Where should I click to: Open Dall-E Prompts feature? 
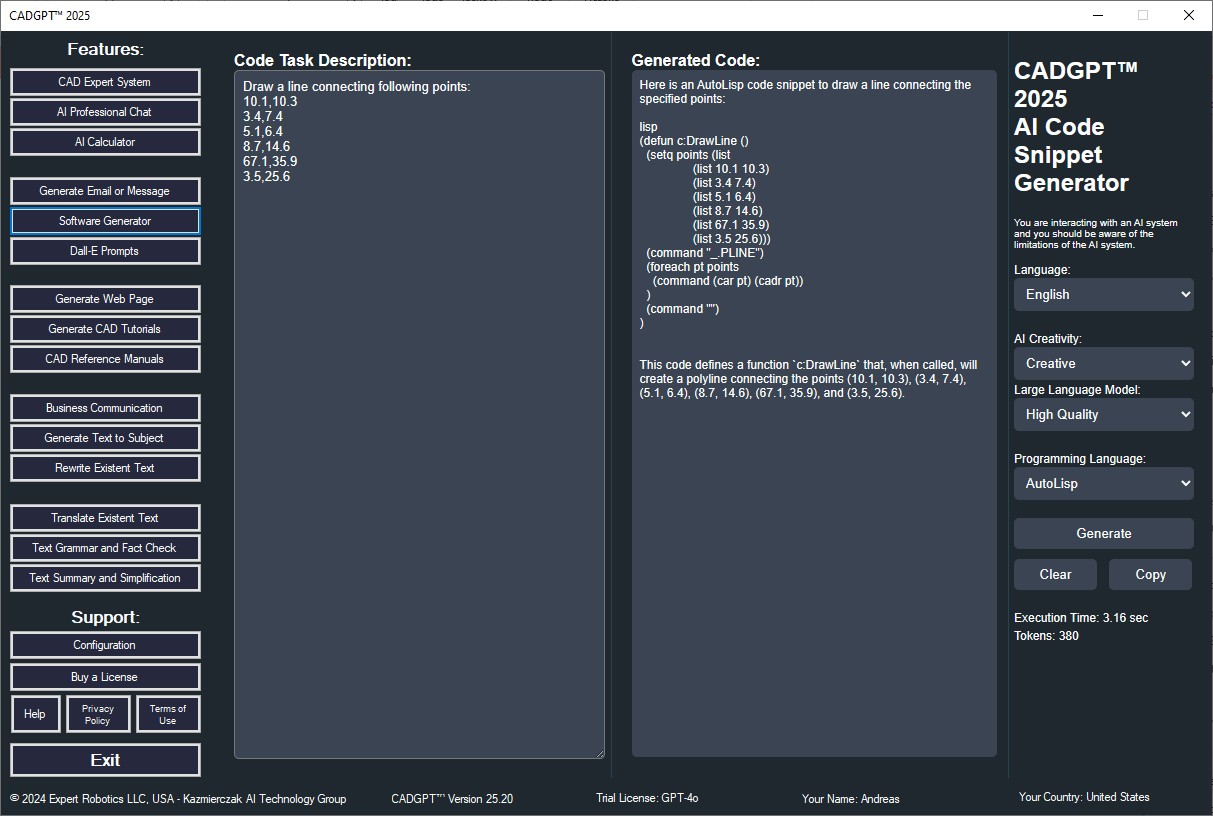pyautogui.click(x=105, y=251)
